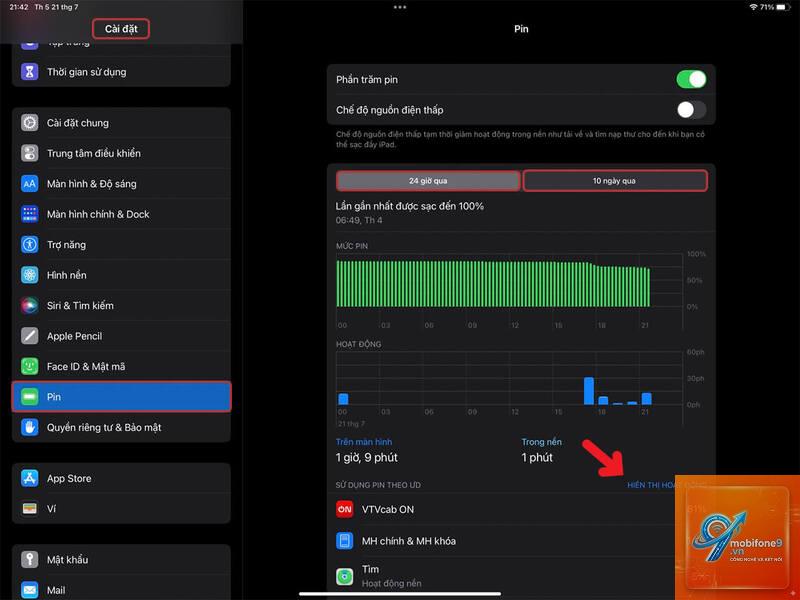Select Màn hình & Độ sáng AA icon

30,184
